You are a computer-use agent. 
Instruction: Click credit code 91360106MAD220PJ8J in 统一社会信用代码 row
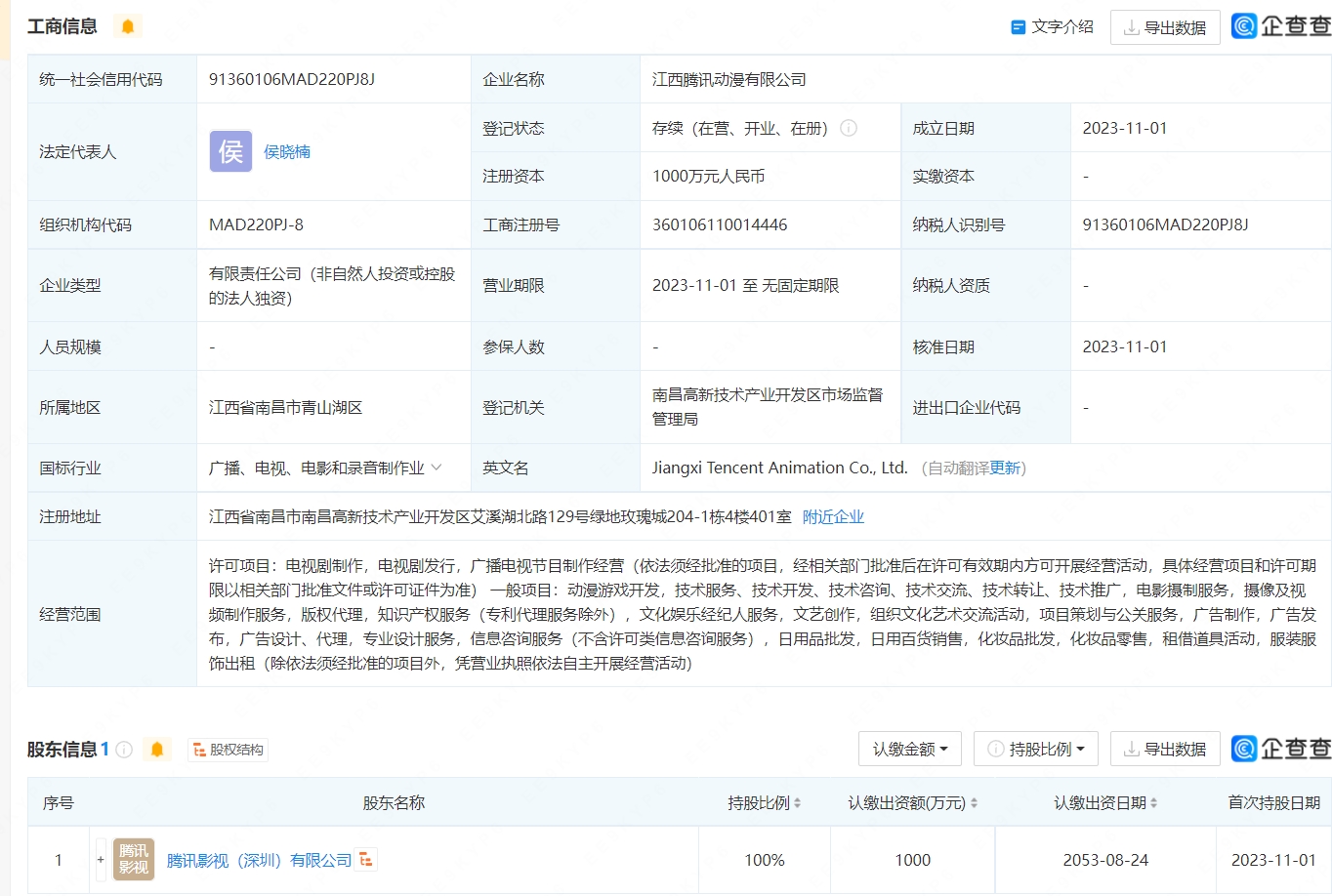click(292, 80)
